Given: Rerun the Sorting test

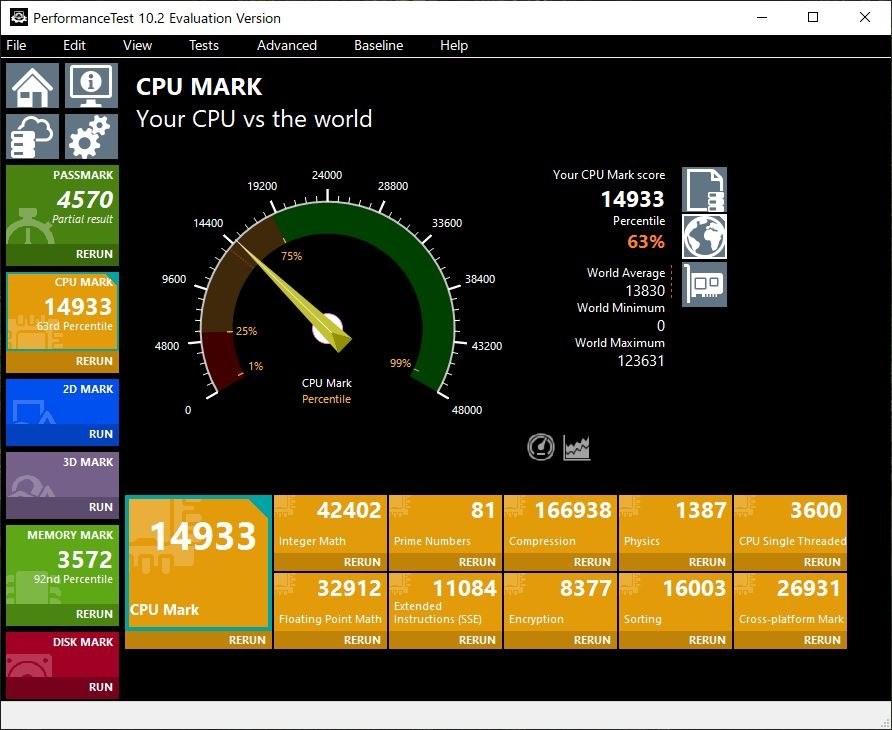Looking at the screenshot, I should tap(675, 640).
